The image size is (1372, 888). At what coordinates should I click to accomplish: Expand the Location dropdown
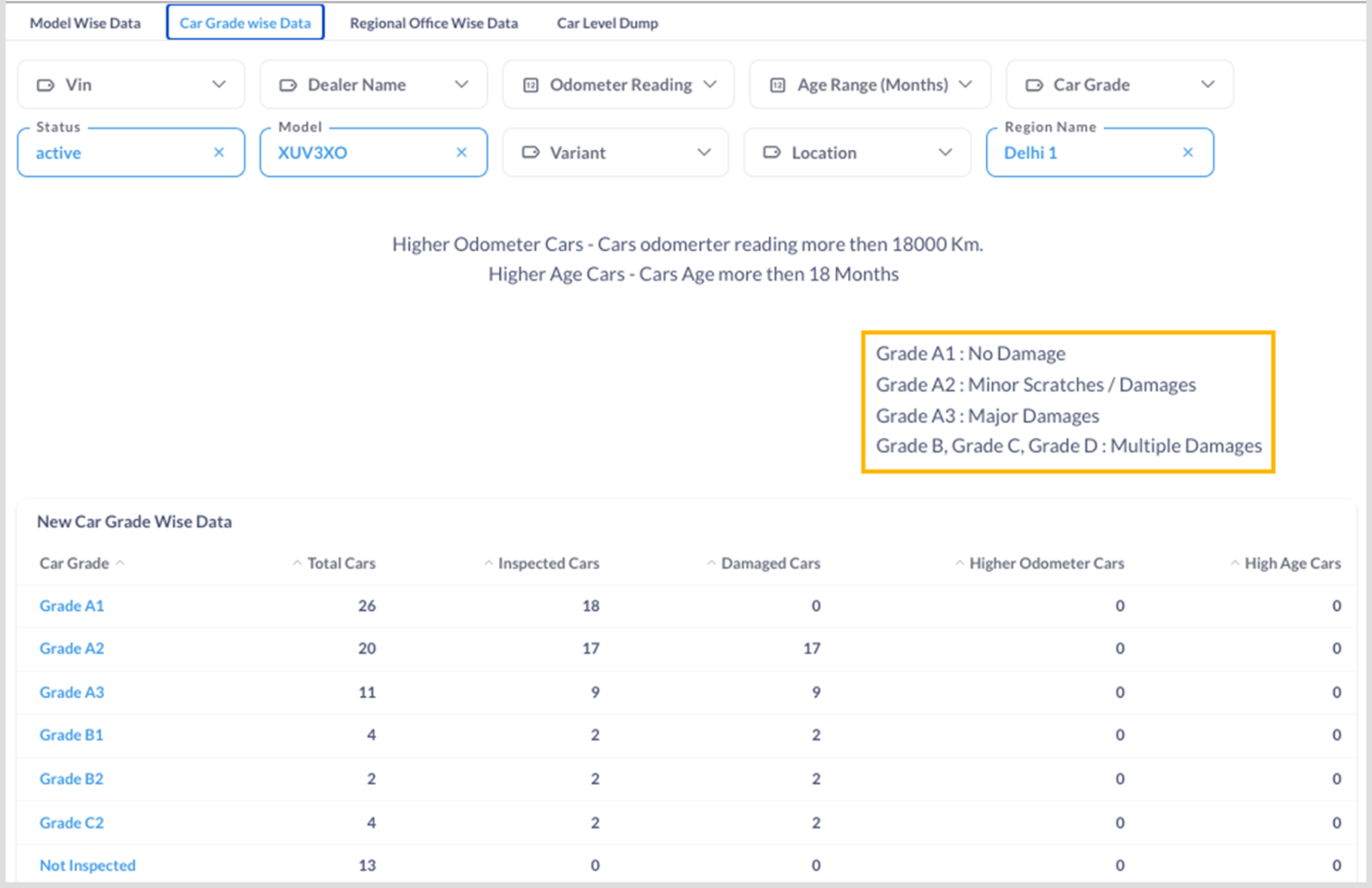tap(946, 153)
